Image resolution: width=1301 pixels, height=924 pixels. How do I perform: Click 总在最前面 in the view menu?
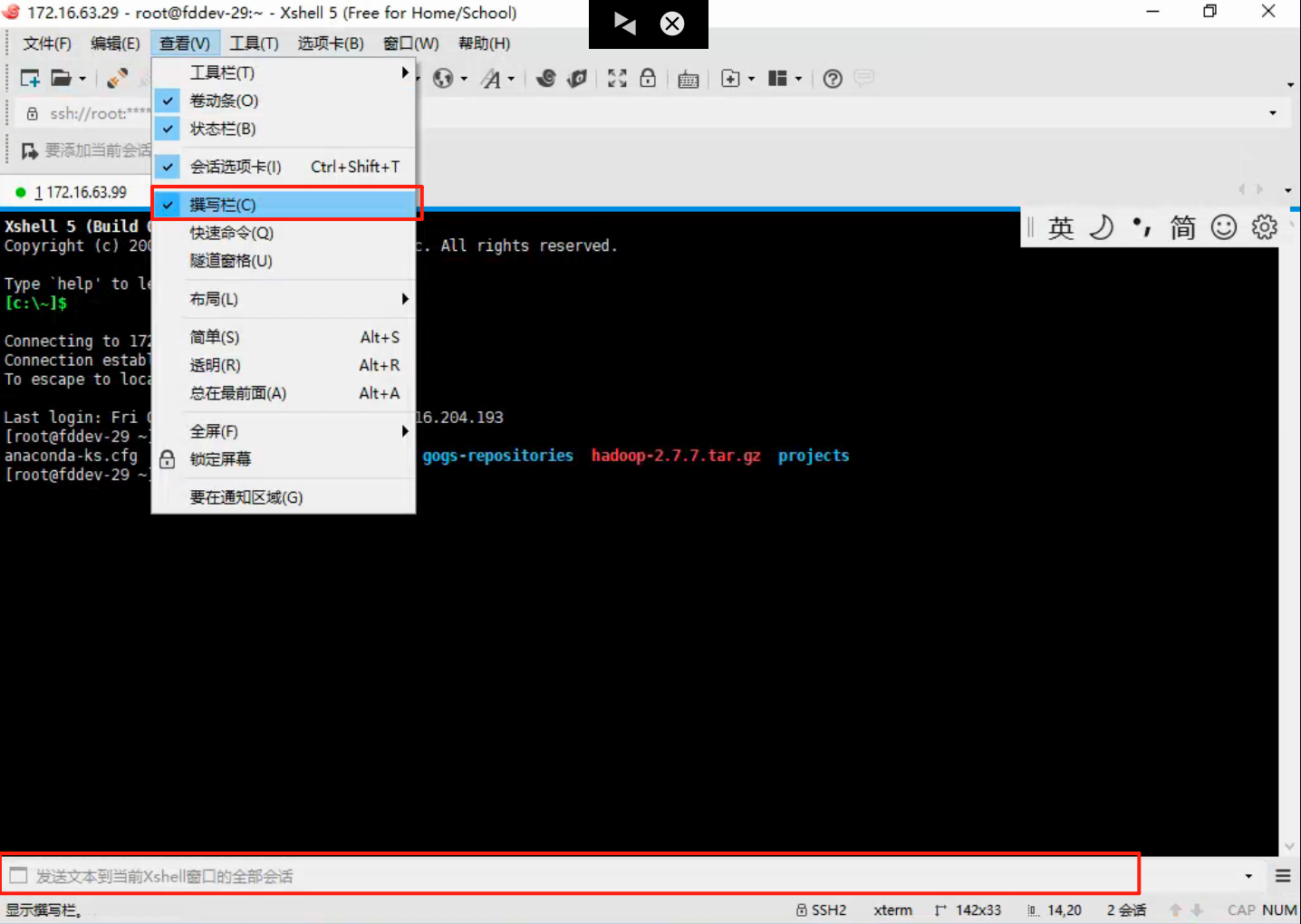click(237, 393)
